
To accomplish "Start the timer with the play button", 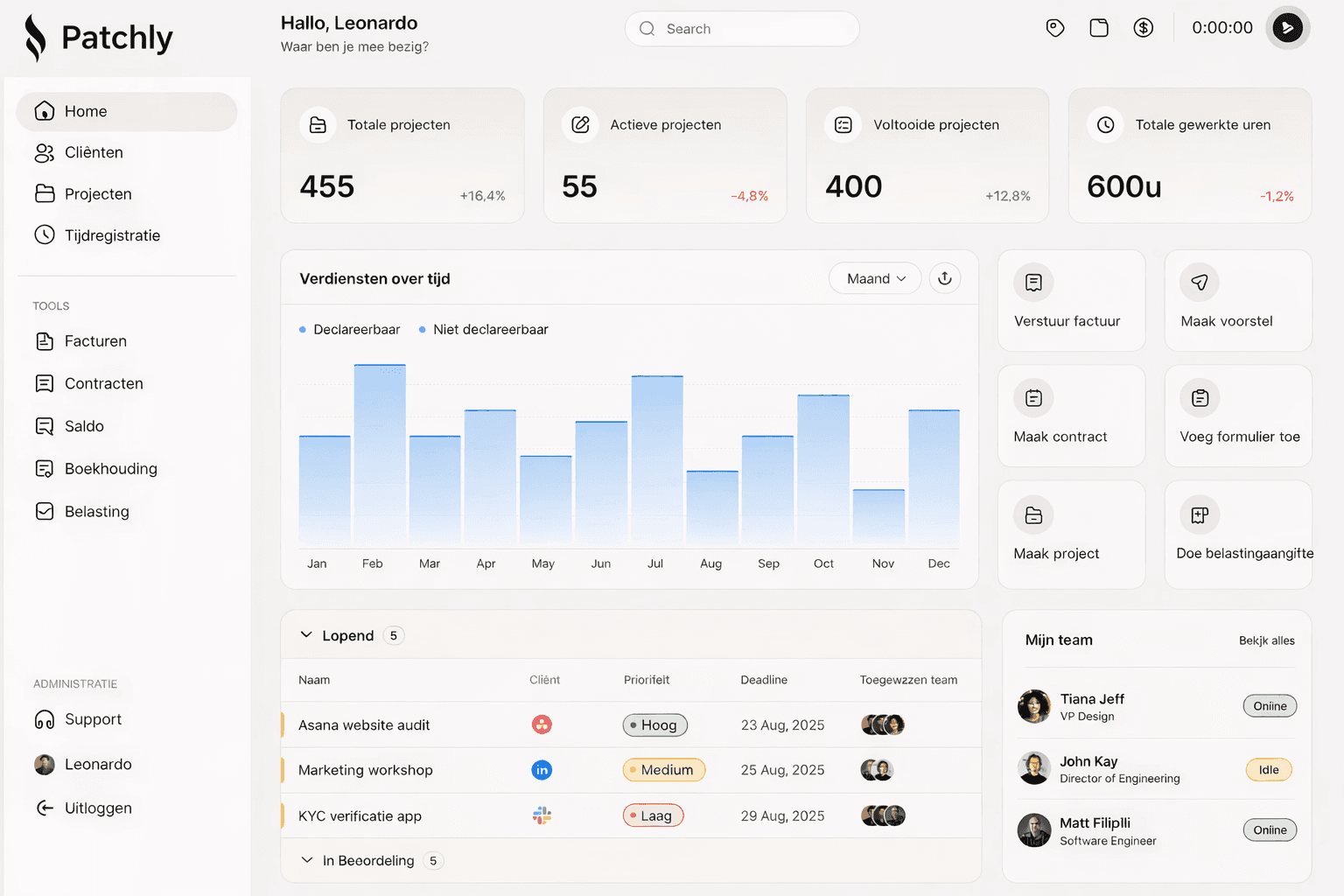I will pyautogui.click(x=1287, y=27).
